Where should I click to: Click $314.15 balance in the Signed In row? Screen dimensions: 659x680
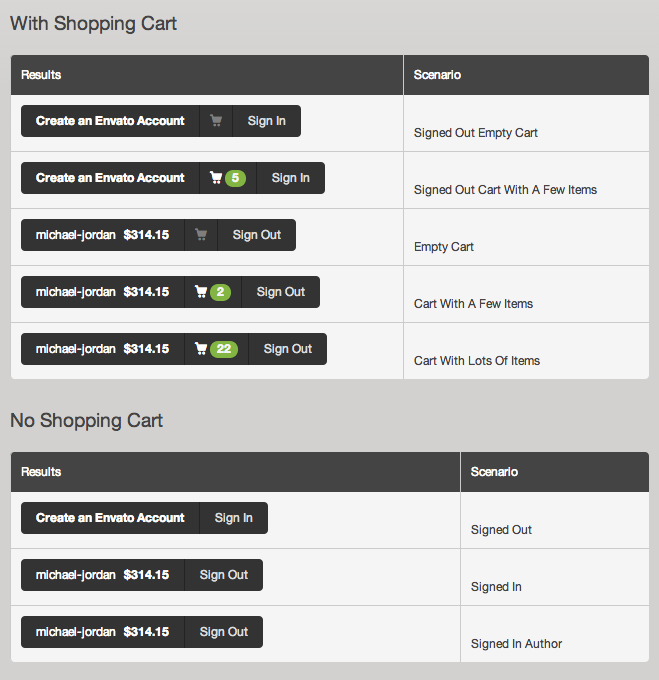(x=147, y=575)
